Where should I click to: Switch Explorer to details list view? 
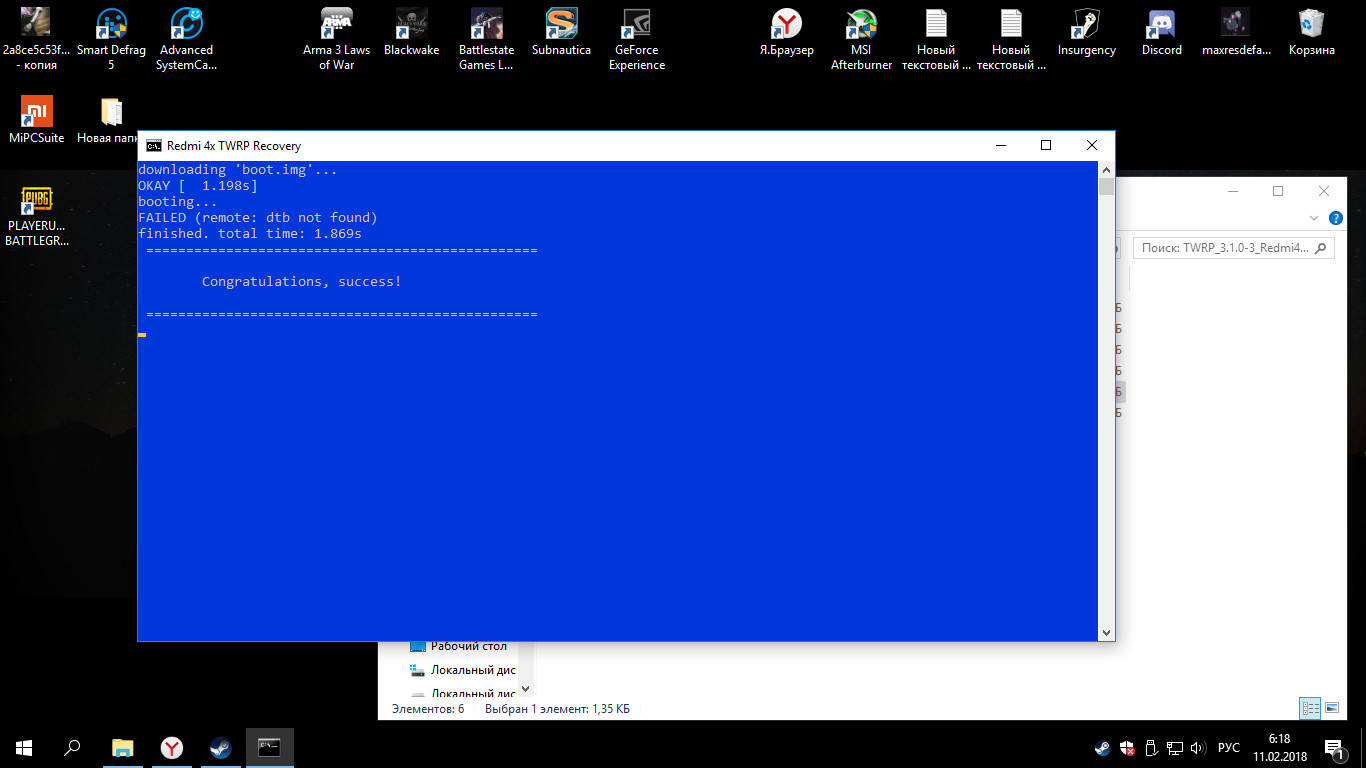click(x=1309, y=709)
